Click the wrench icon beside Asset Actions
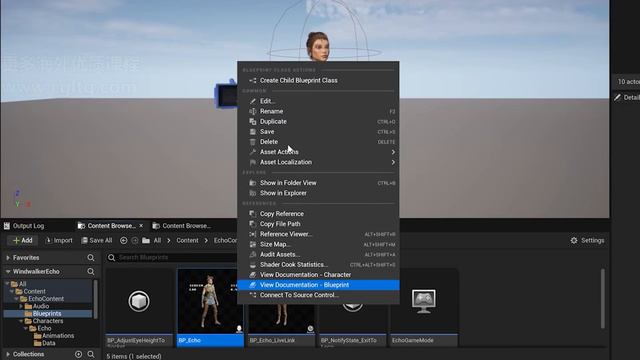640x360 pixels. point(253,152)
